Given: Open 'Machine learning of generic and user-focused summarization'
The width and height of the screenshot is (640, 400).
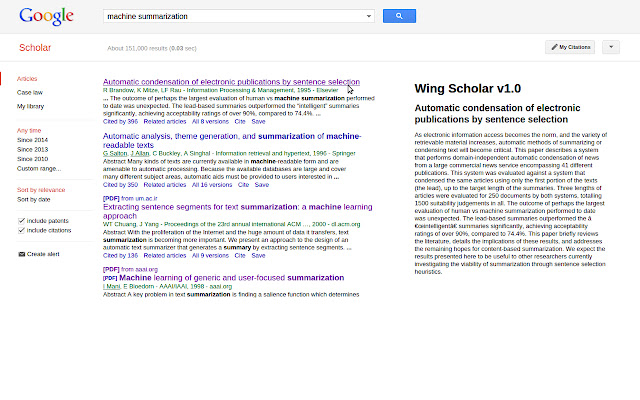Looking at the screenshot, I should 231,278.
